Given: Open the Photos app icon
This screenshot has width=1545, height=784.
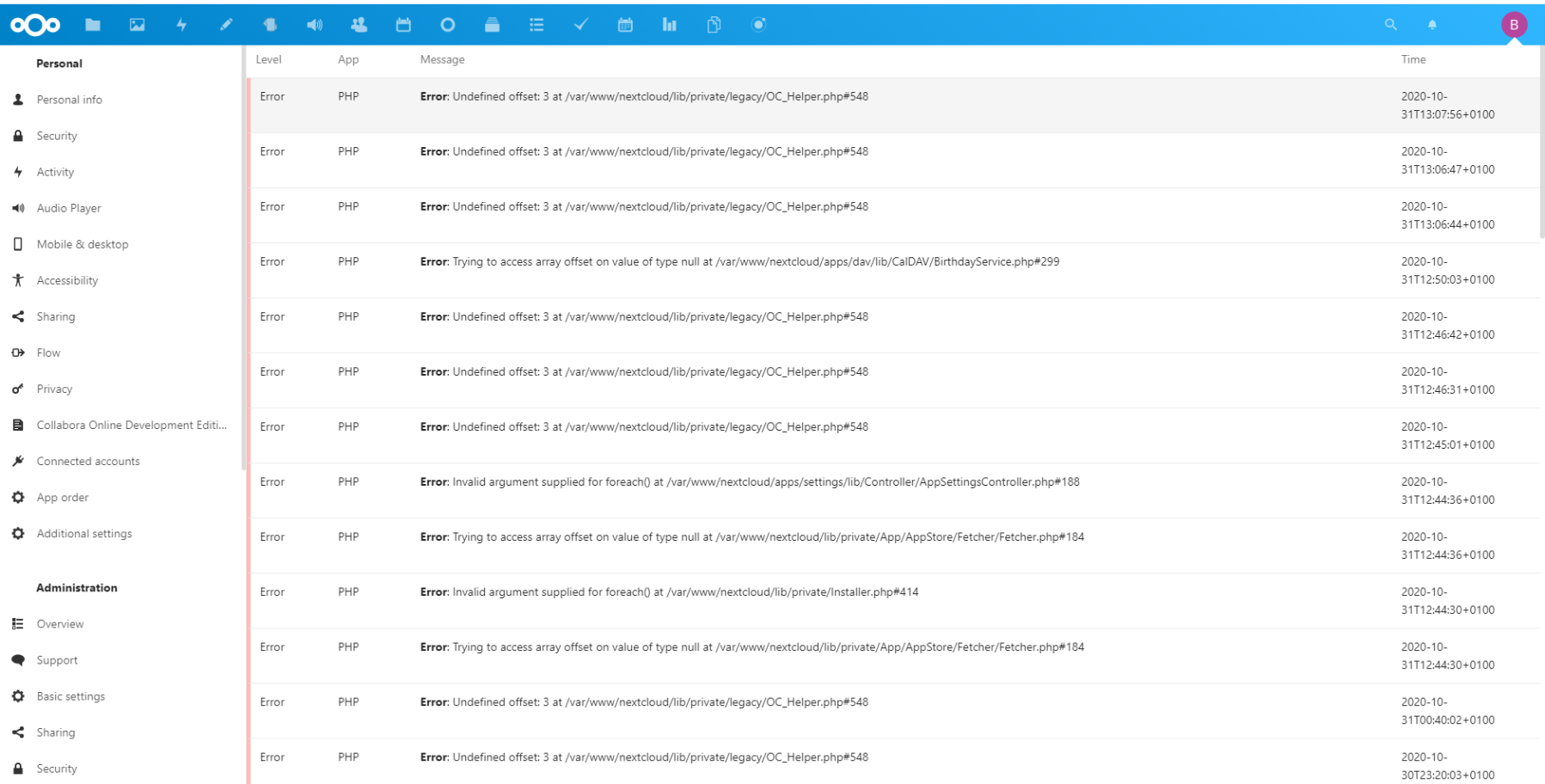Looking at the screenshot, I should click(137, 25).
